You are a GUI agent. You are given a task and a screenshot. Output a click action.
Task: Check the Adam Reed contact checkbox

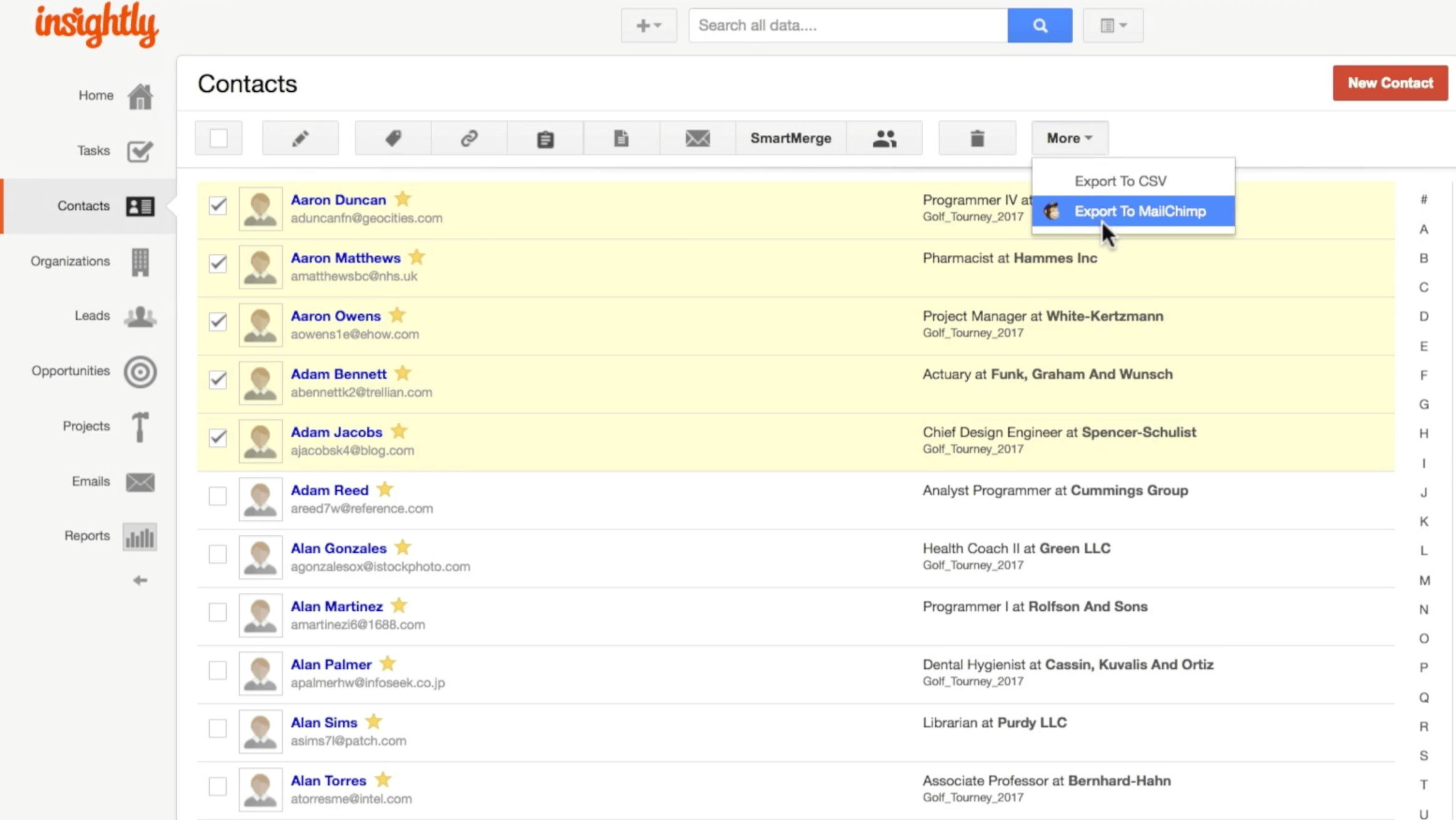pos(217,496)
